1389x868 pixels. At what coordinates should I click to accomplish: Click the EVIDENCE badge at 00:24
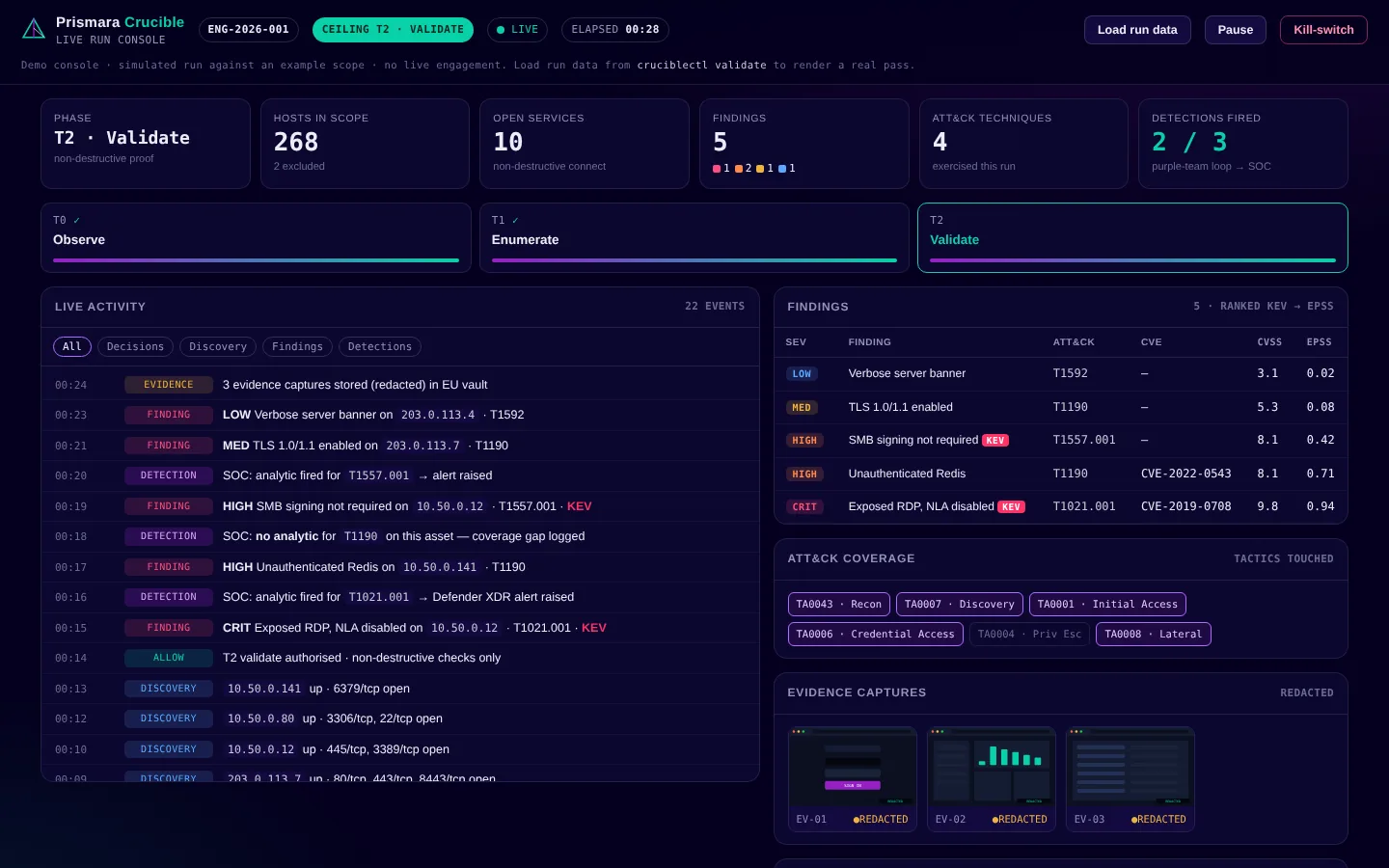(x=169, y=385)
